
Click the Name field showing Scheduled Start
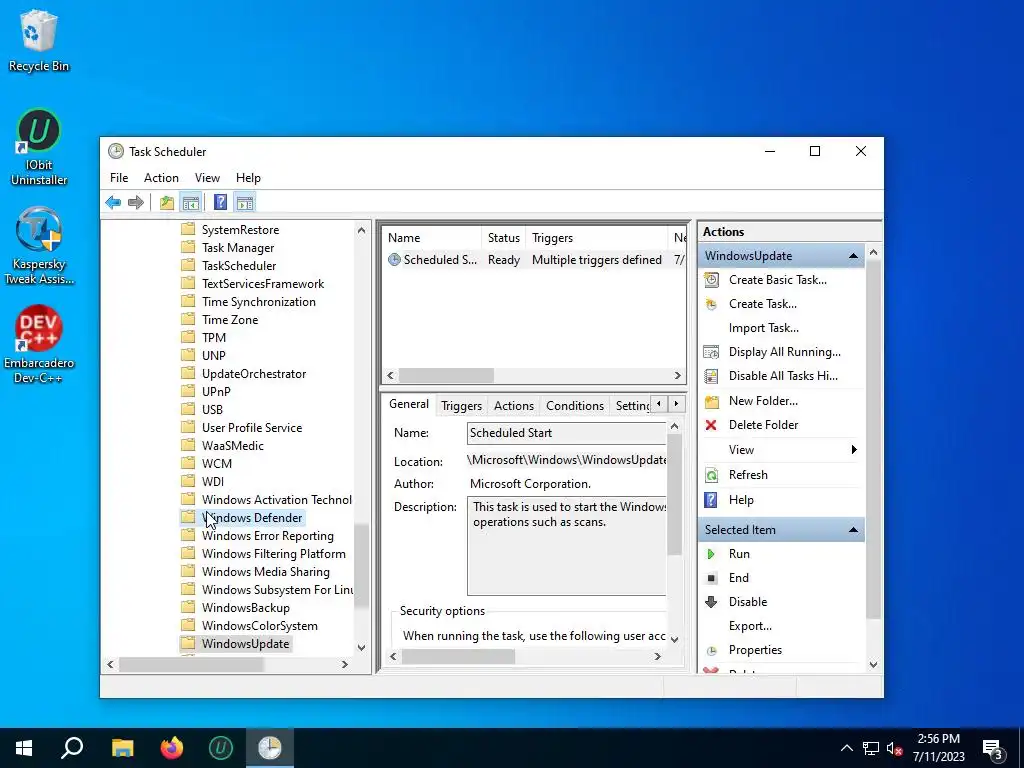coord(567,433)
